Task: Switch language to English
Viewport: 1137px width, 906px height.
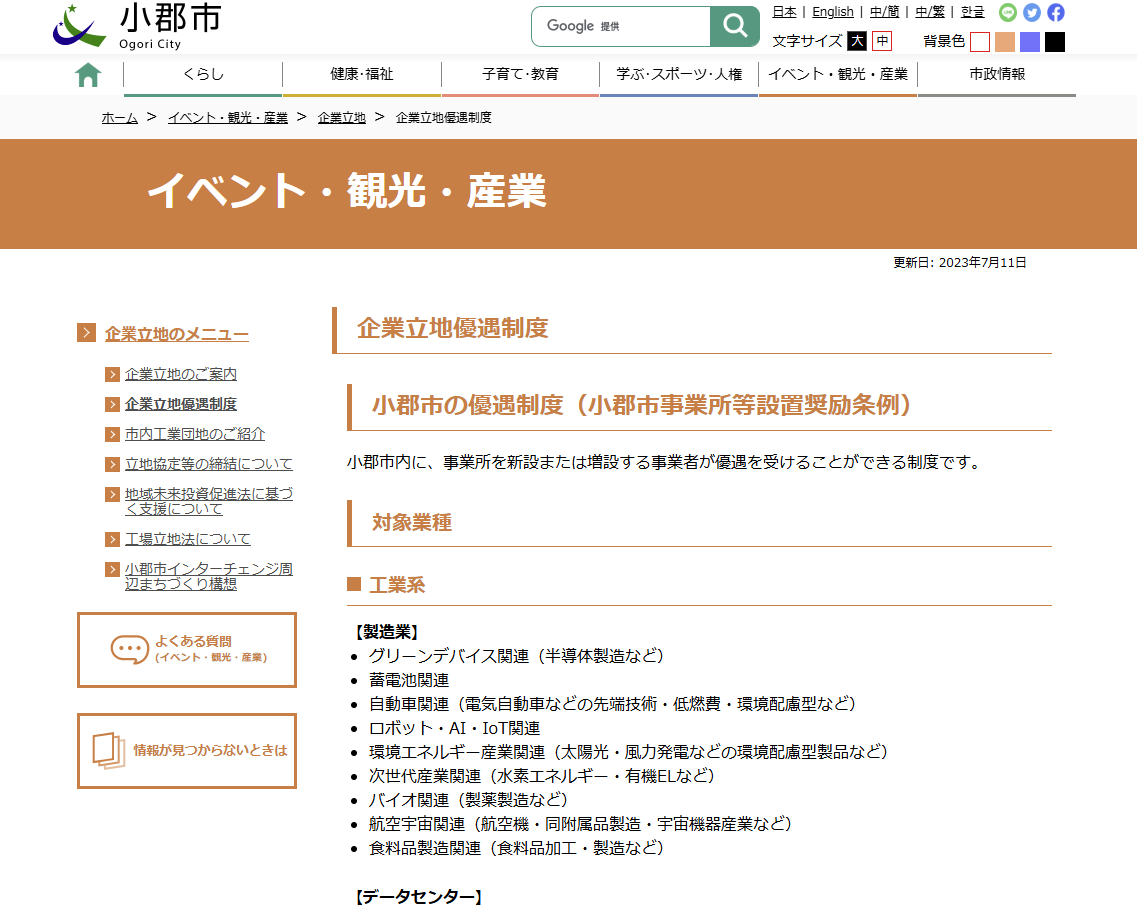Action: (832, 12)
